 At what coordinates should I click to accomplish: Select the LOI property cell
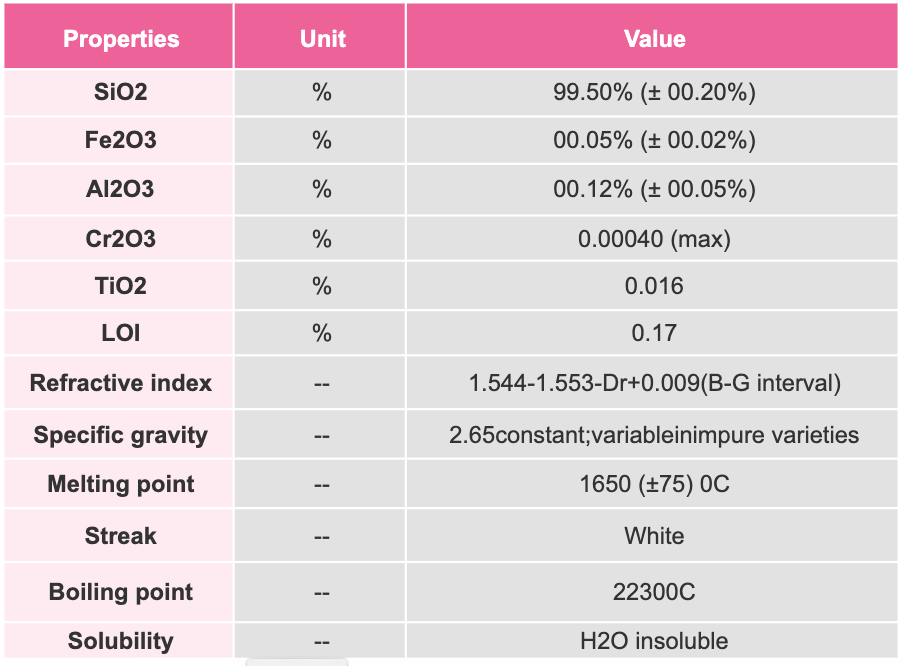121,334
